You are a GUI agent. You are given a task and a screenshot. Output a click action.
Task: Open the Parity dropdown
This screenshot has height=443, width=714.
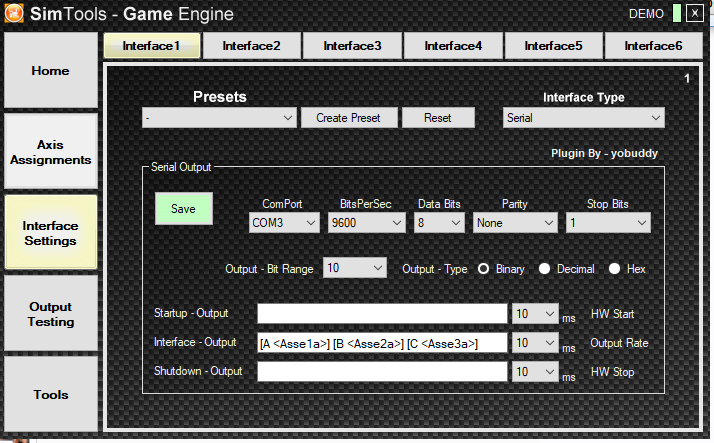pyautogui.click(x=515, y=223)
